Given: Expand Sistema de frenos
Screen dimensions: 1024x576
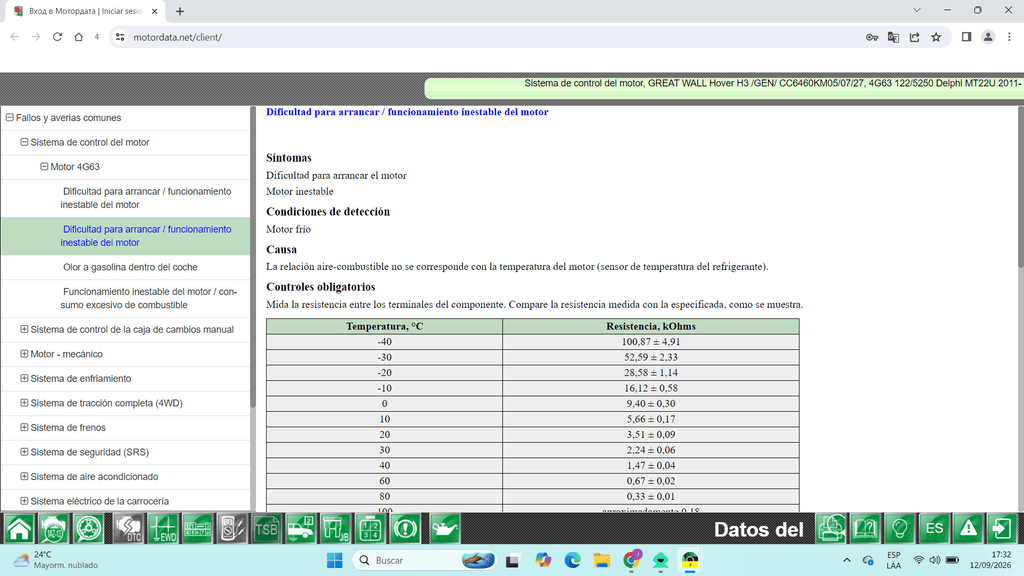Looking at the screenshot, I should click(24, 427).
